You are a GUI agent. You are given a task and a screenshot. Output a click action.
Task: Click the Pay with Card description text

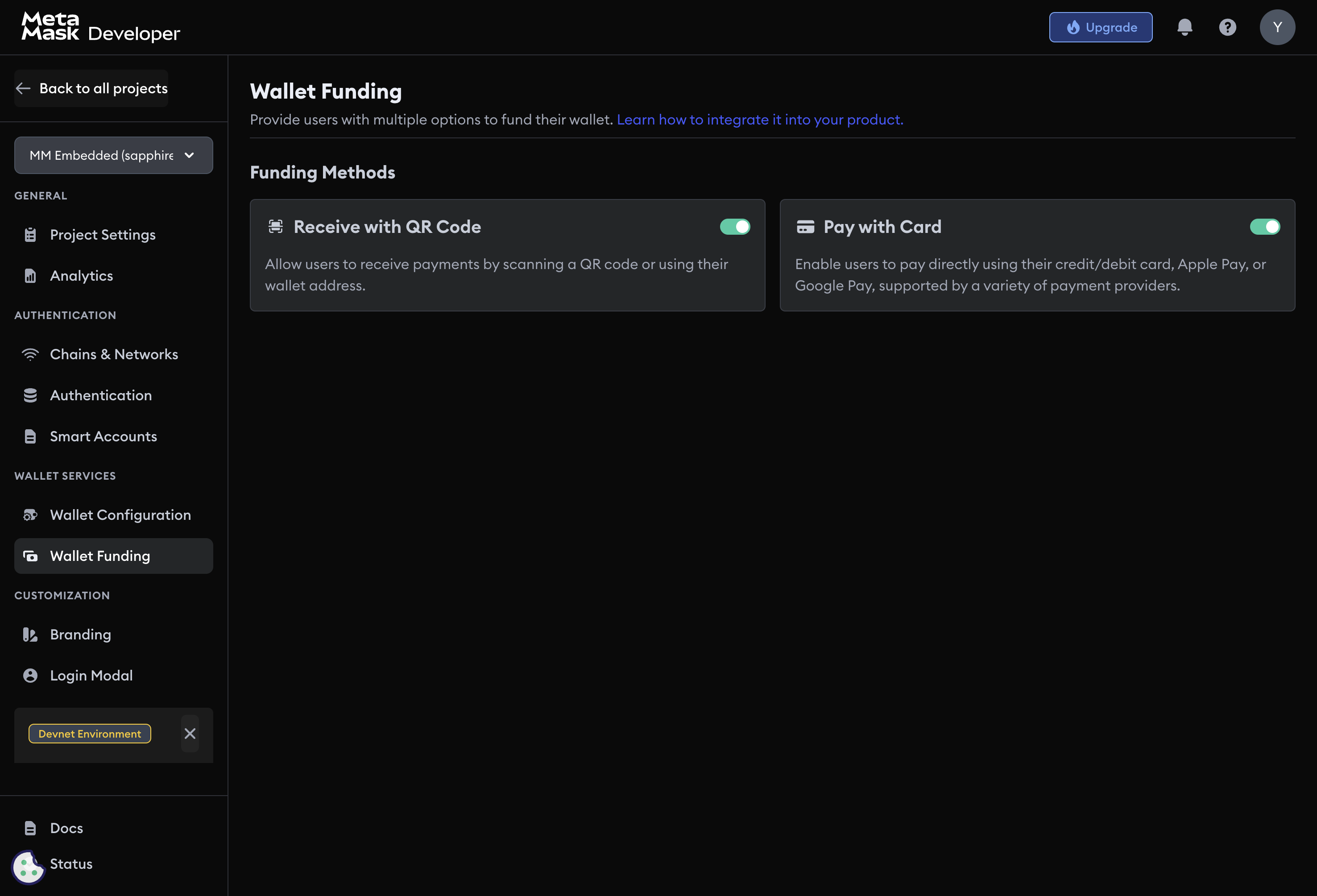pyautogui.click(x=1030, y=275)
